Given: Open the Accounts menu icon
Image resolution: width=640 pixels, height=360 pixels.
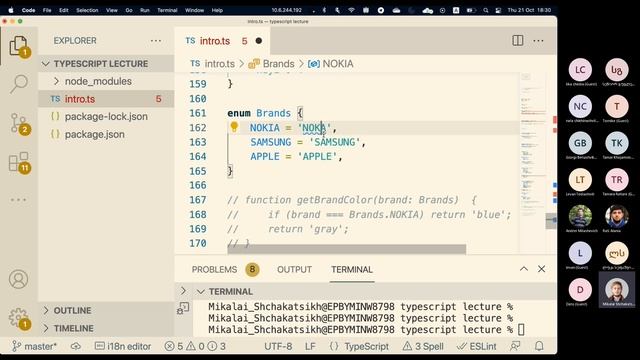Looking at the screenshot, I should 18,279.
